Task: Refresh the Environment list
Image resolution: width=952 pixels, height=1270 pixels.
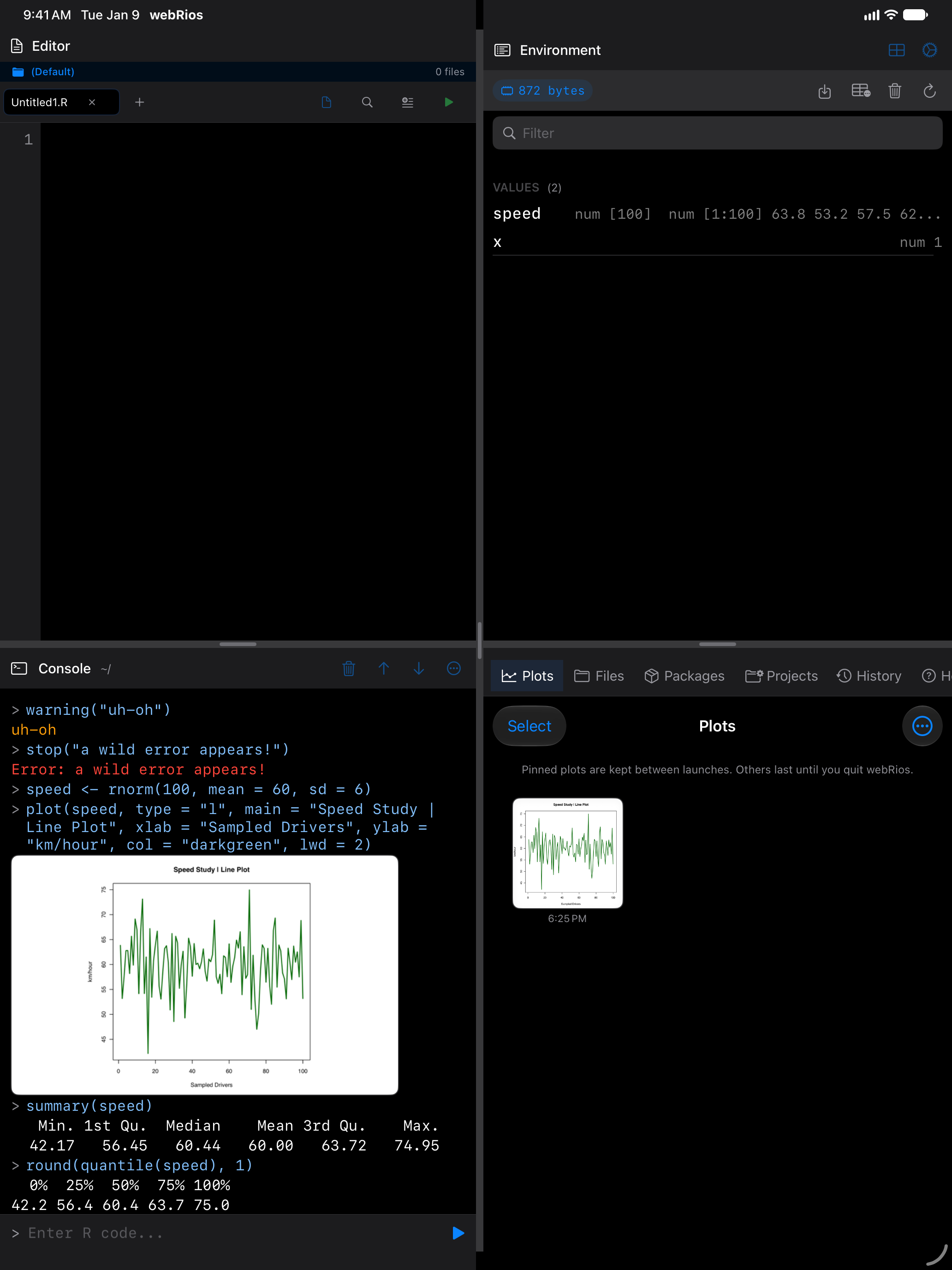Action: pyautogui.click(x=929, y=91)
